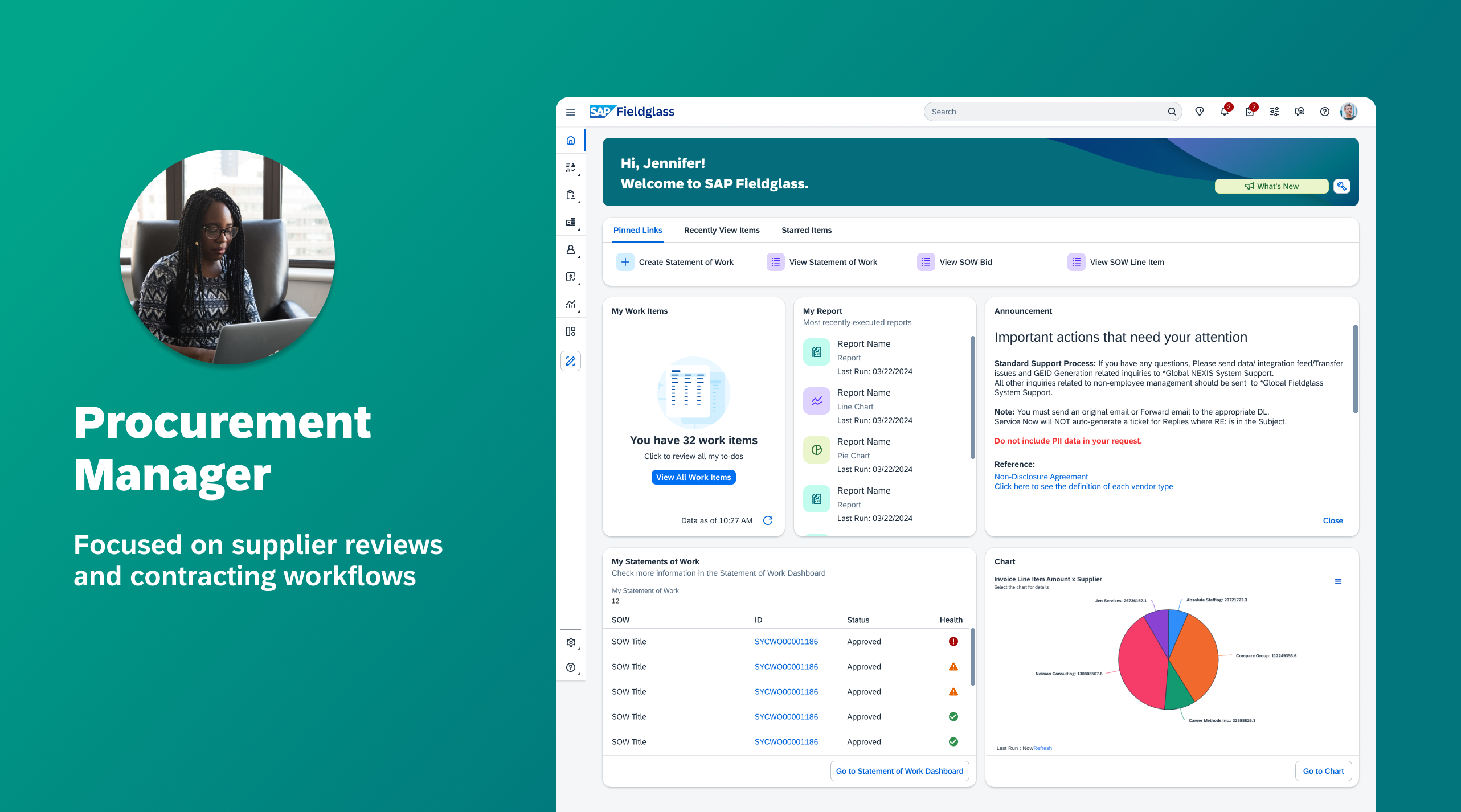Click Go to Statement of Work Dashboard

click(x=899, y=771)
